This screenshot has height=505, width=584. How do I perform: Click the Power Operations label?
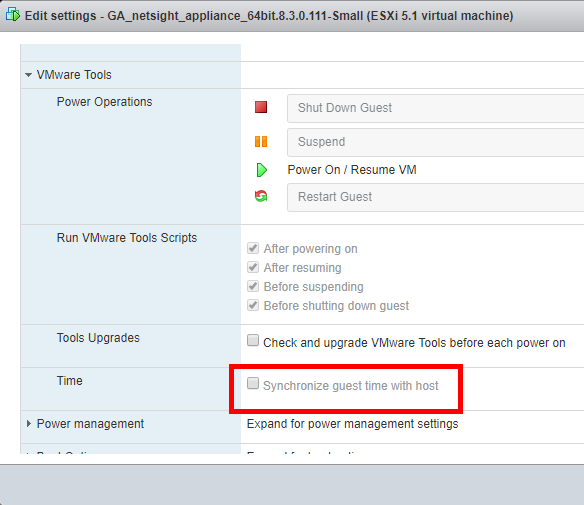coord(104,102)
